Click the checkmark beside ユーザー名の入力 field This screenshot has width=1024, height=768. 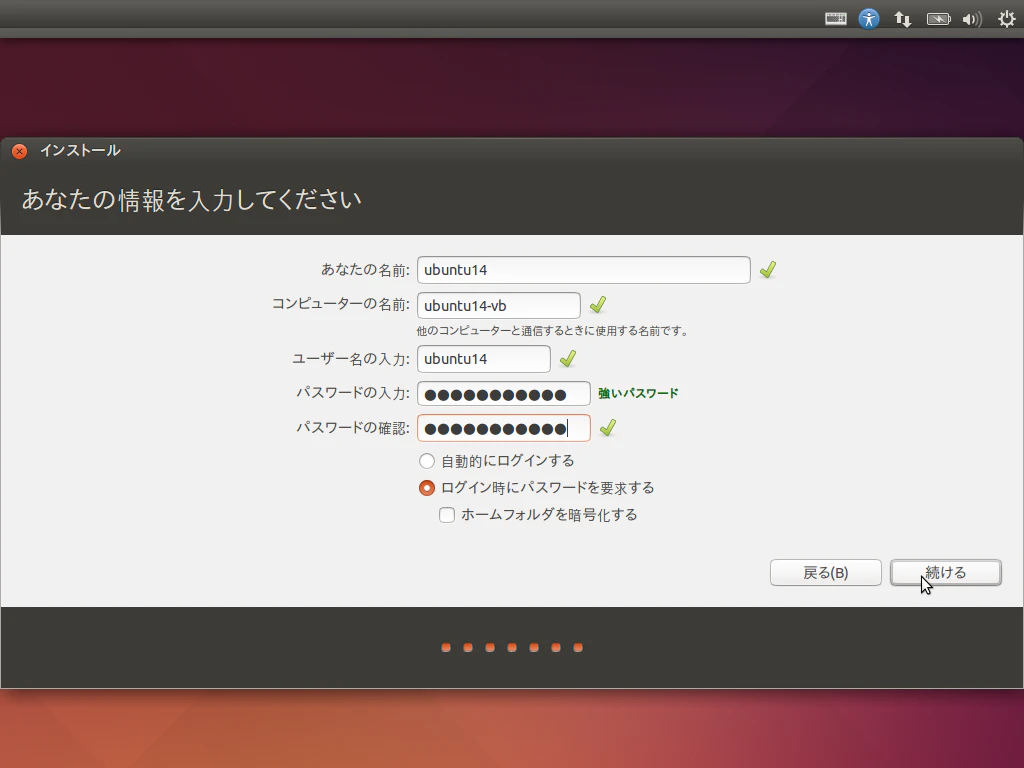[x=568, y=359]
